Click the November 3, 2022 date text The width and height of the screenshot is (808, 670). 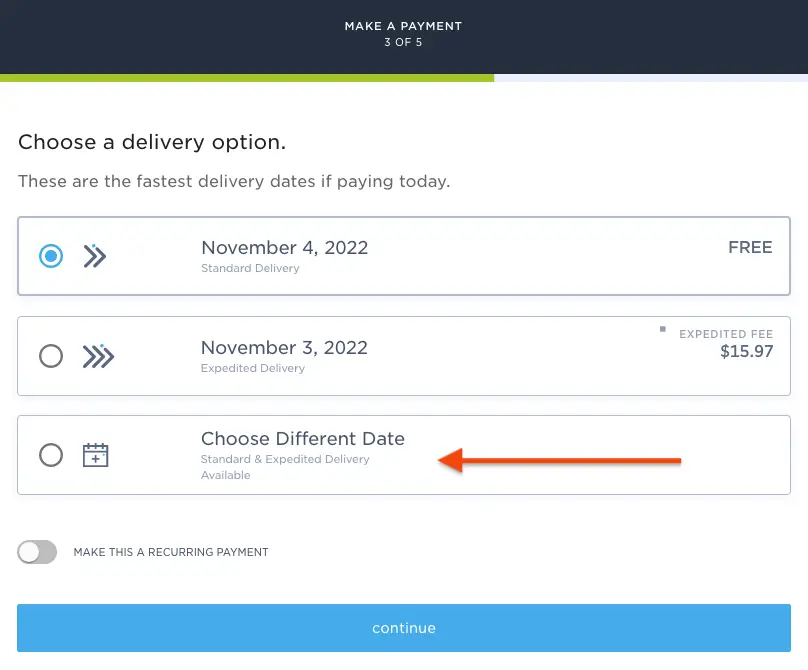284,348
